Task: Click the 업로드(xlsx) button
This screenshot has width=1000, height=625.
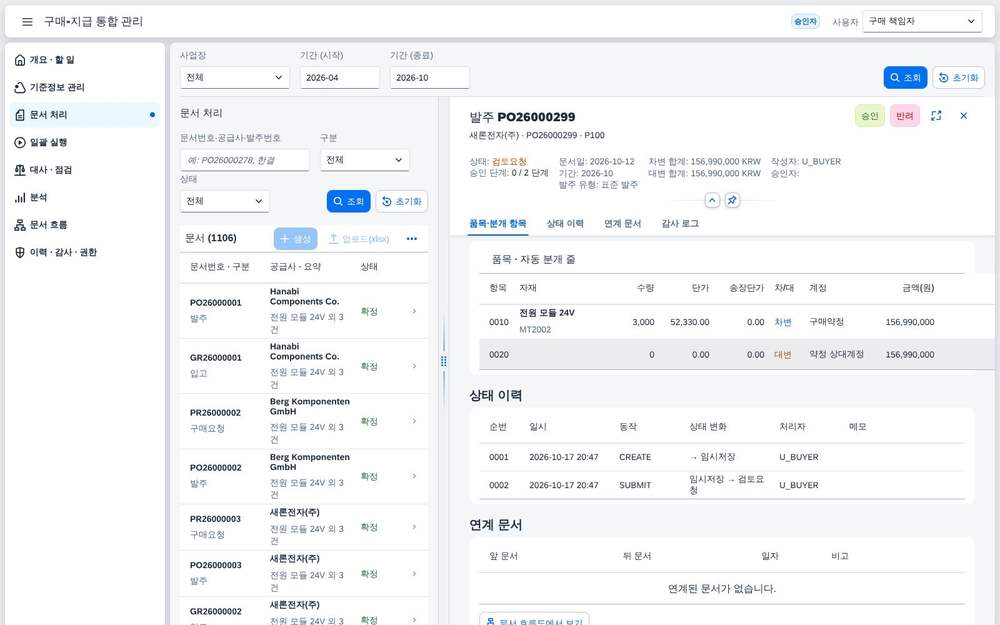Action: [x=358, y=239]
